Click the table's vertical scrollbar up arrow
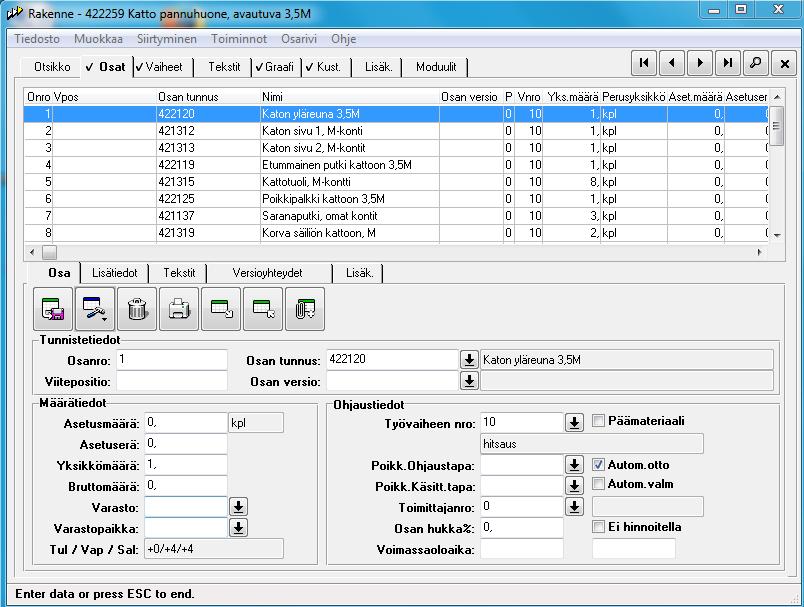 777,96
